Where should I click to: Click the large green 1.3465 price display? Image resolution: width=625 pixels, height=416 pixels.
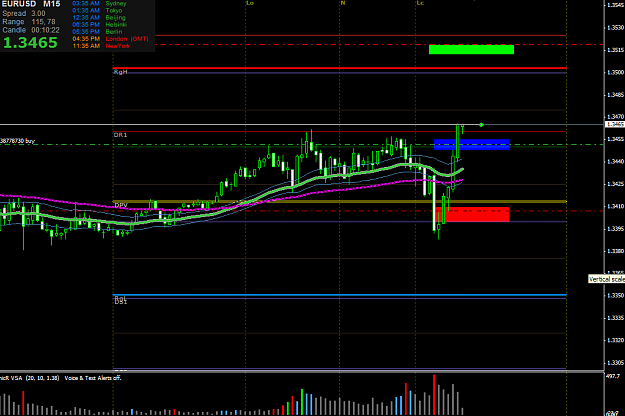[30, 43]
